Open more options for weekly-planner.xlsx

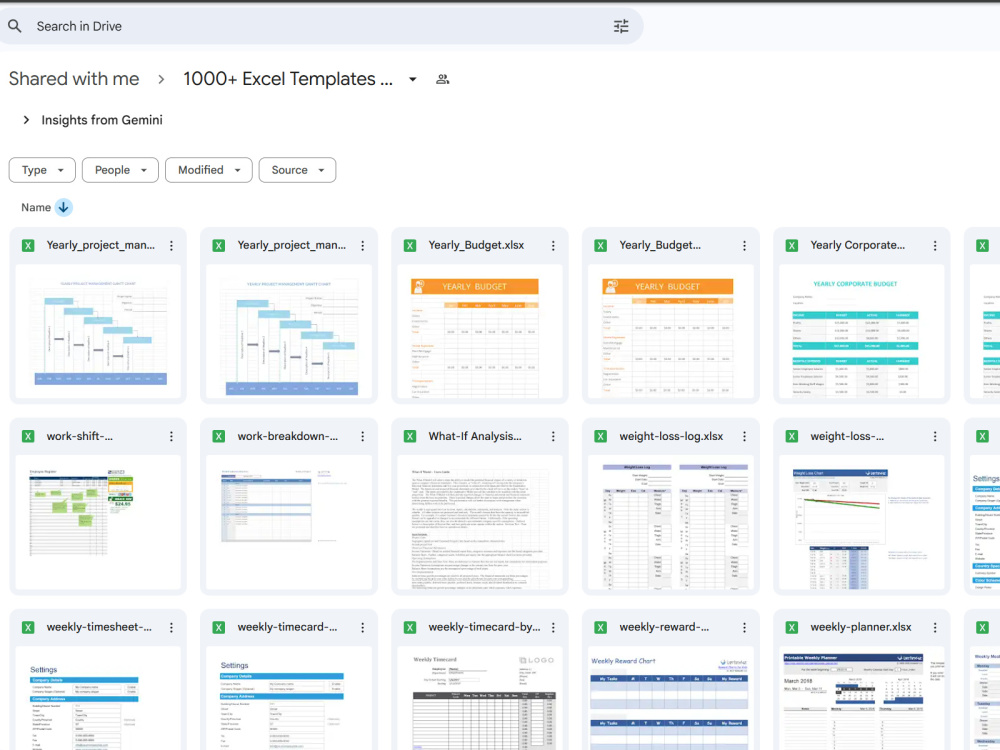tap(935, 628)
